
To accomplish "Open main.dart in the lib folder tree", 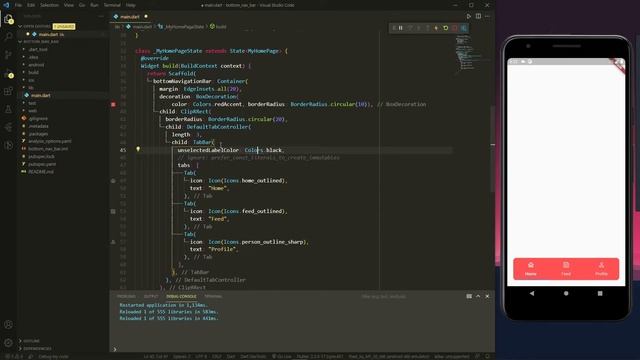I will pyautogui.click(x=41, y=96).
